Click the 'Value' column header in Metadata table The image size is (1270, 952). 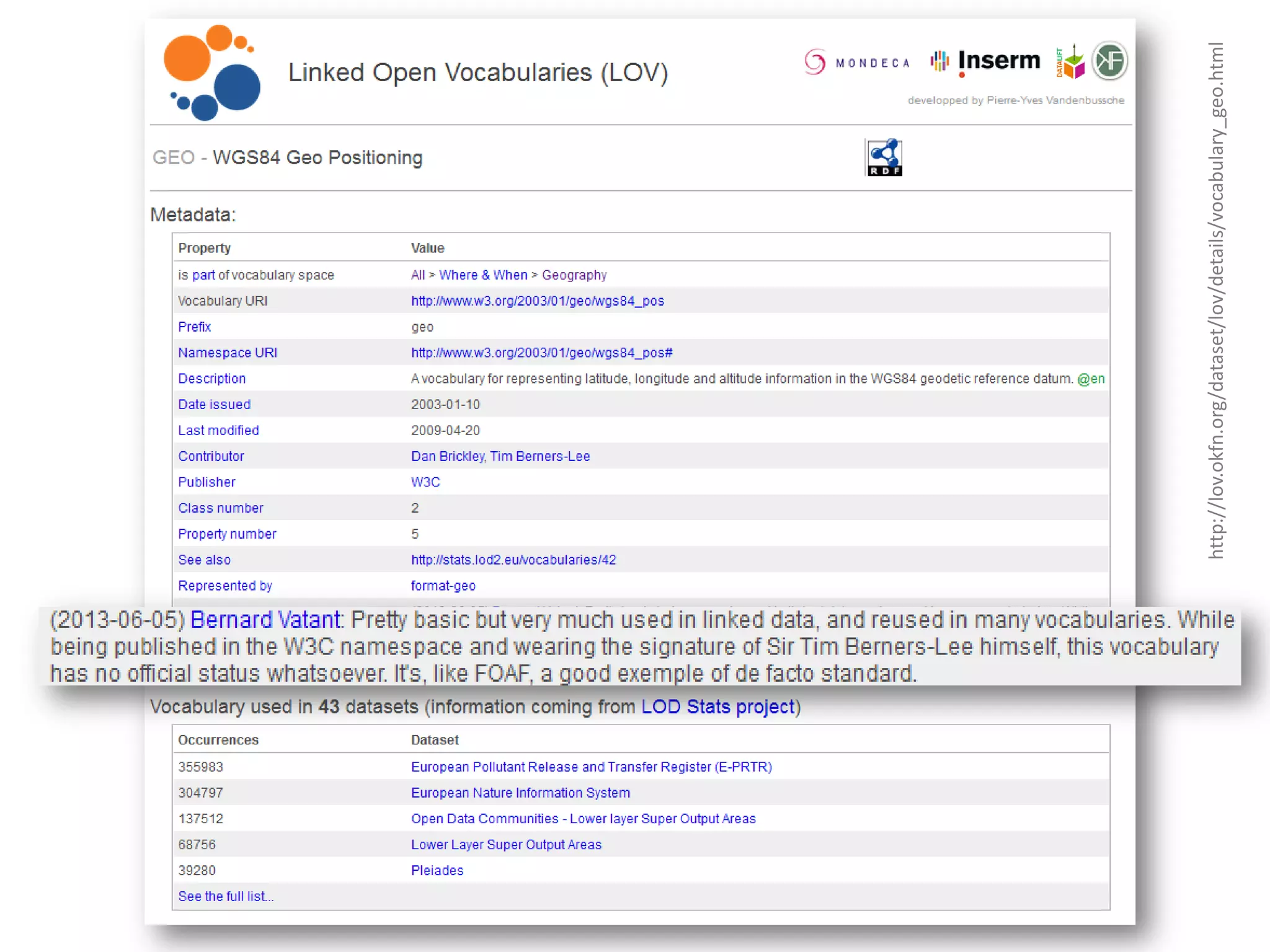coord(428,249)
